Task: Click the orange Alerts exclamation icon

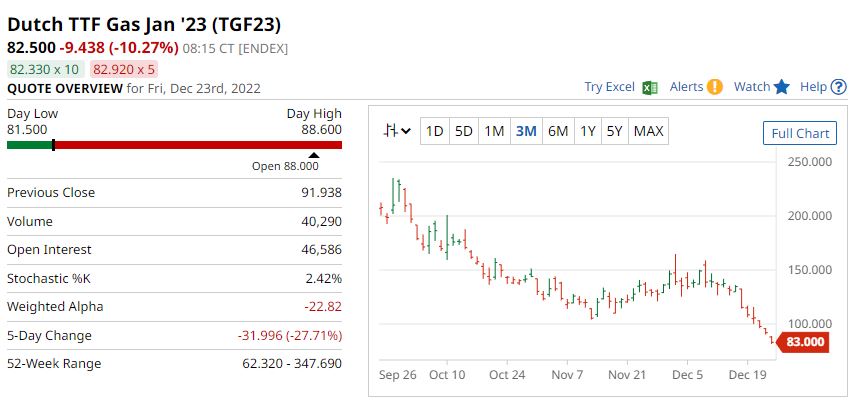Action: (714, 87)
